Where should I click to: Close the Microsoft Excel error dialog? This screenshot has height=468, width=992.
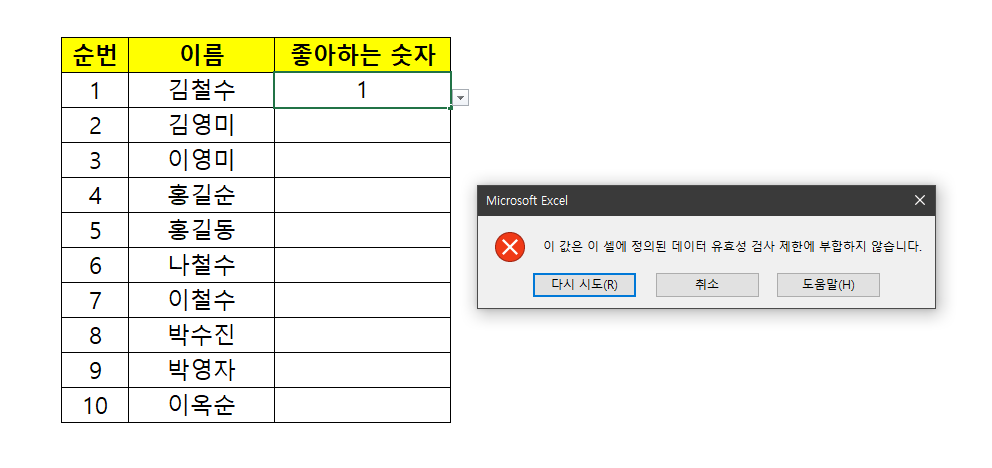pyautogui.click(x=919, y=200)
